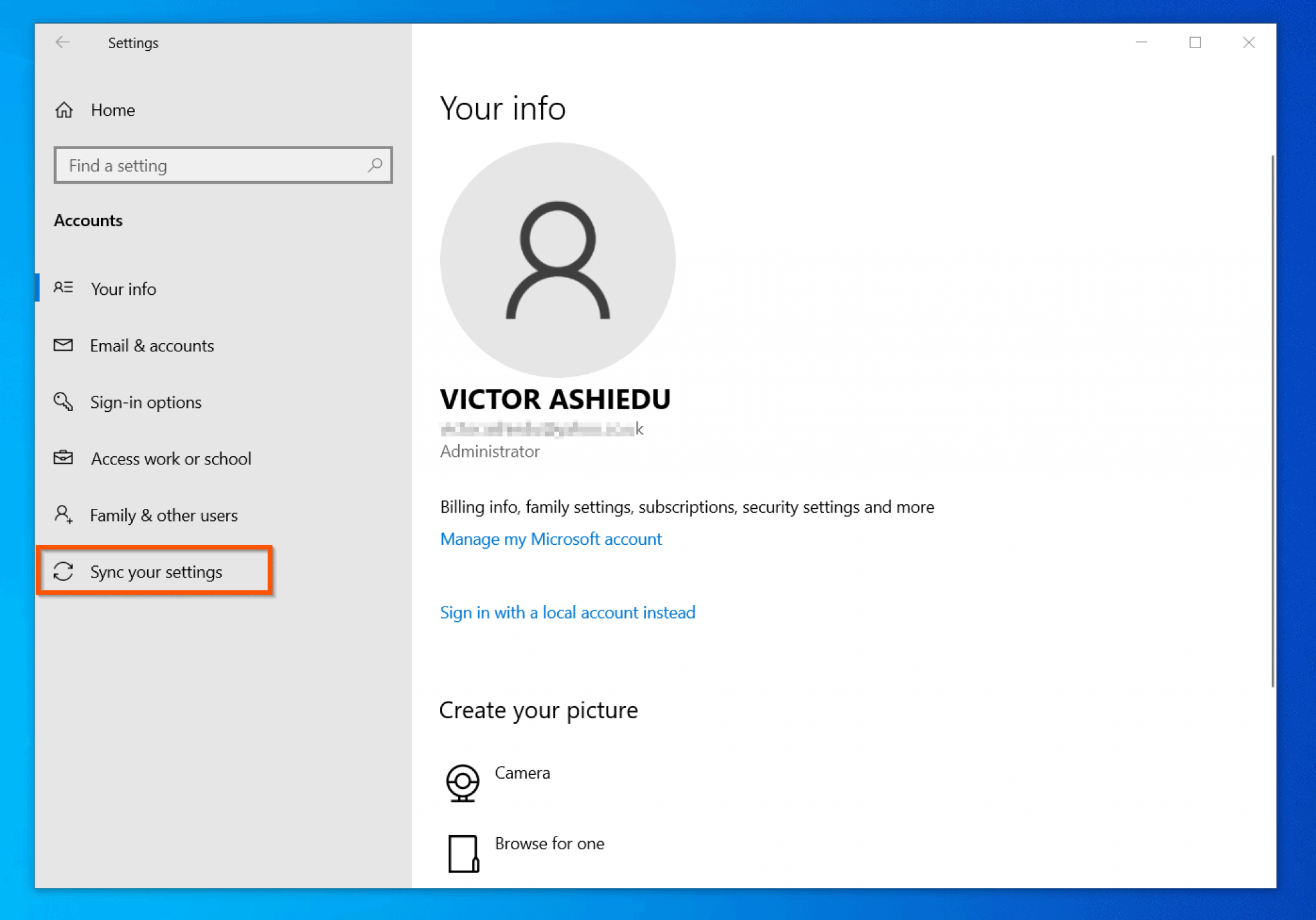Click the Email envelope icon

click(x=63, y=345)
